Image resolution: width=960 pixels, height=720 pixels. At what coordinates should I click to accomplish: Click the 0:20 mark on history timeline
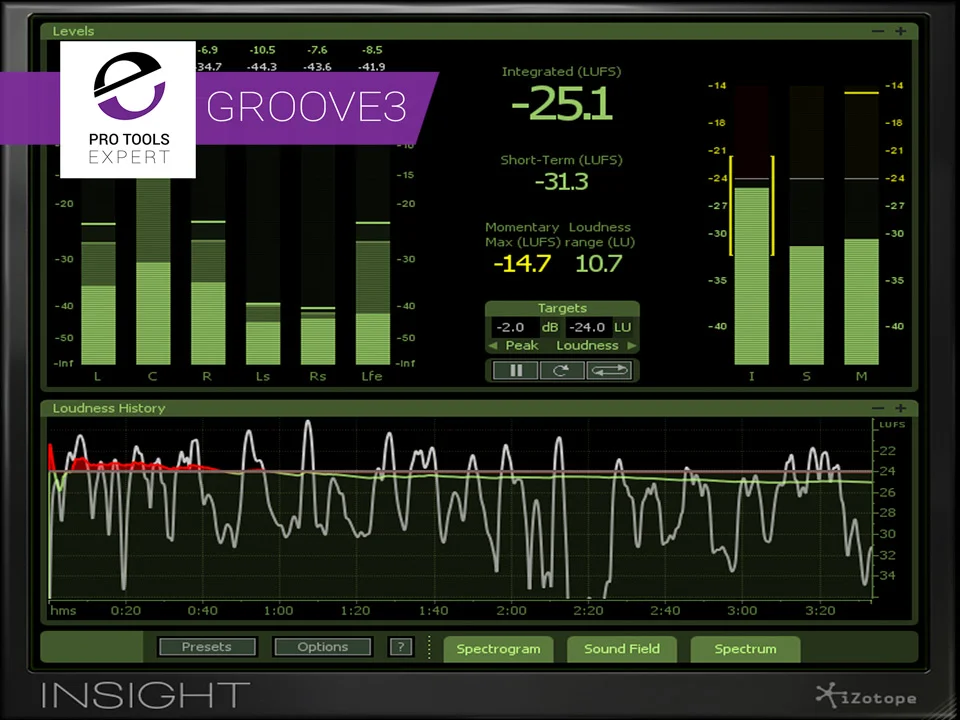(126, 610)
